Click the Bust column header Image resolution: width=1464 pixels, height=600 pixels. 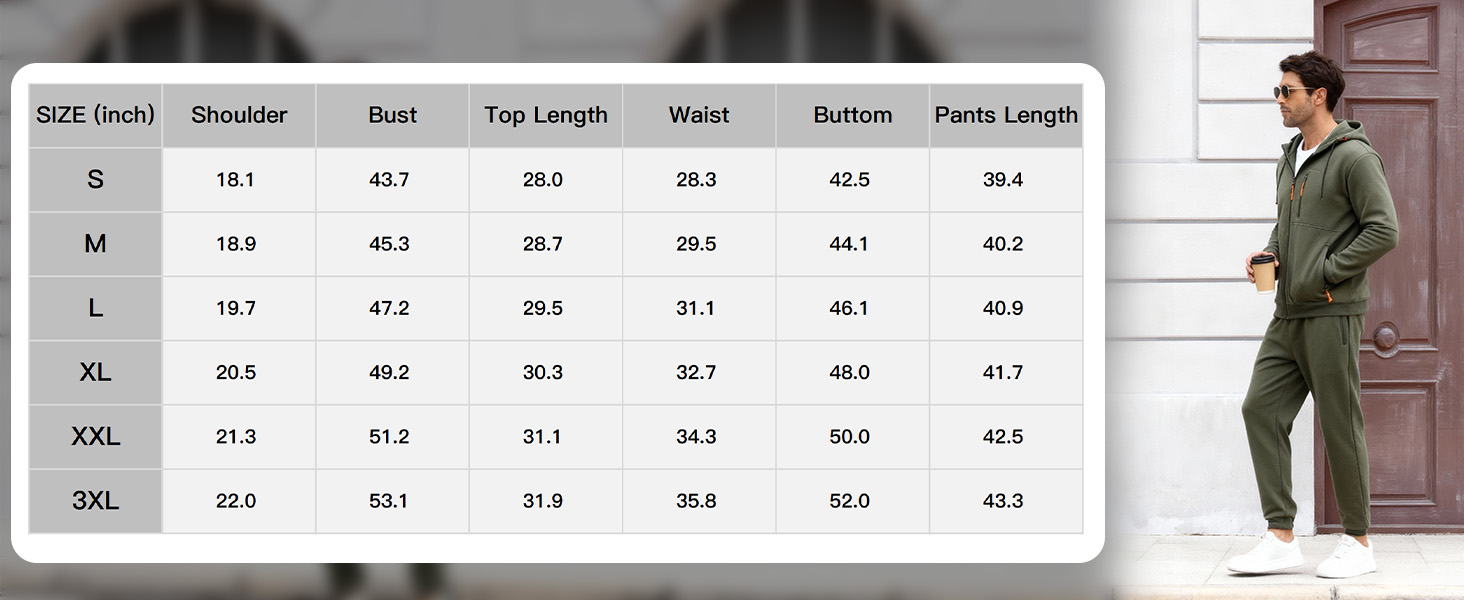click(392, 116)
